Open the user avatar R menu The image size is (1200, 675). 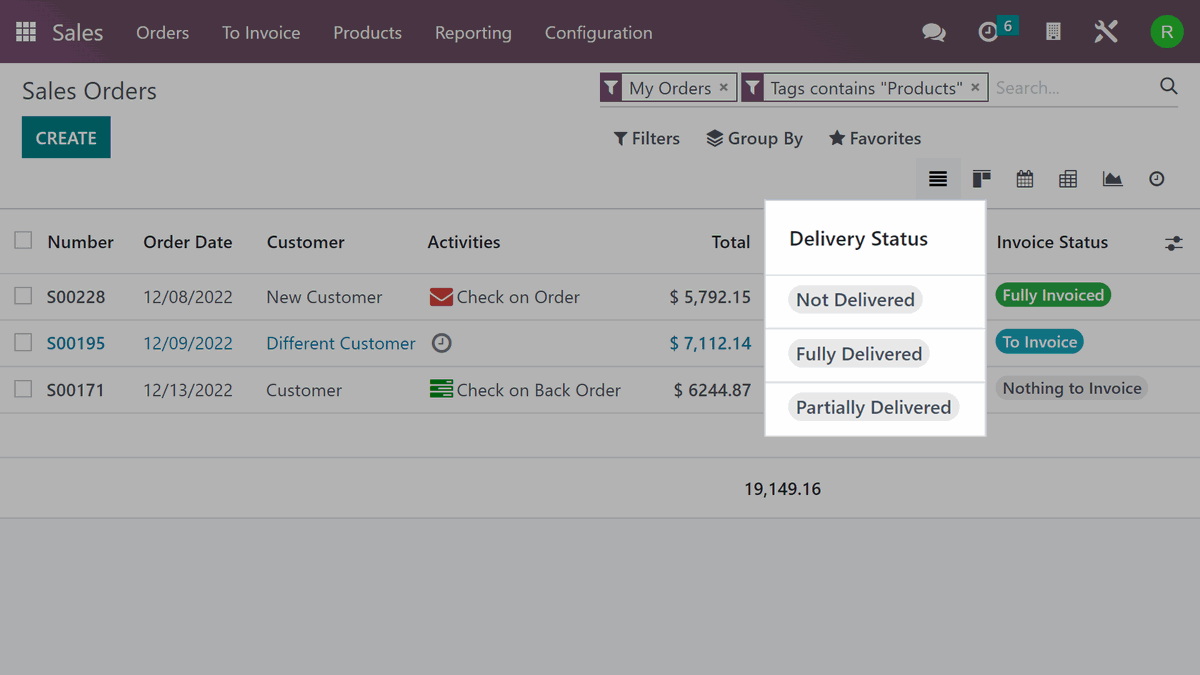click(x=1166, y=32)
